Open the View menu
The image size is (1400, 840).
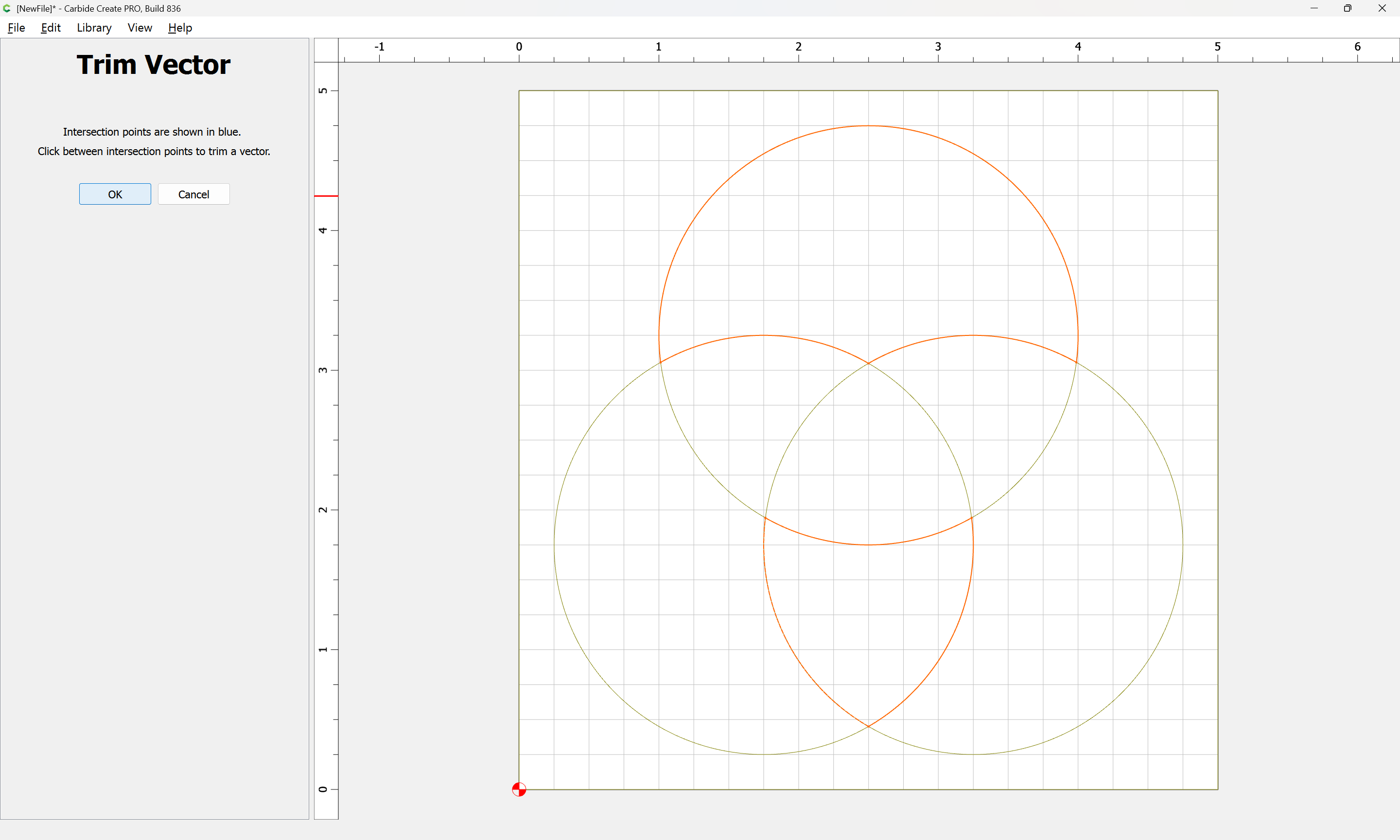(139, 28)
